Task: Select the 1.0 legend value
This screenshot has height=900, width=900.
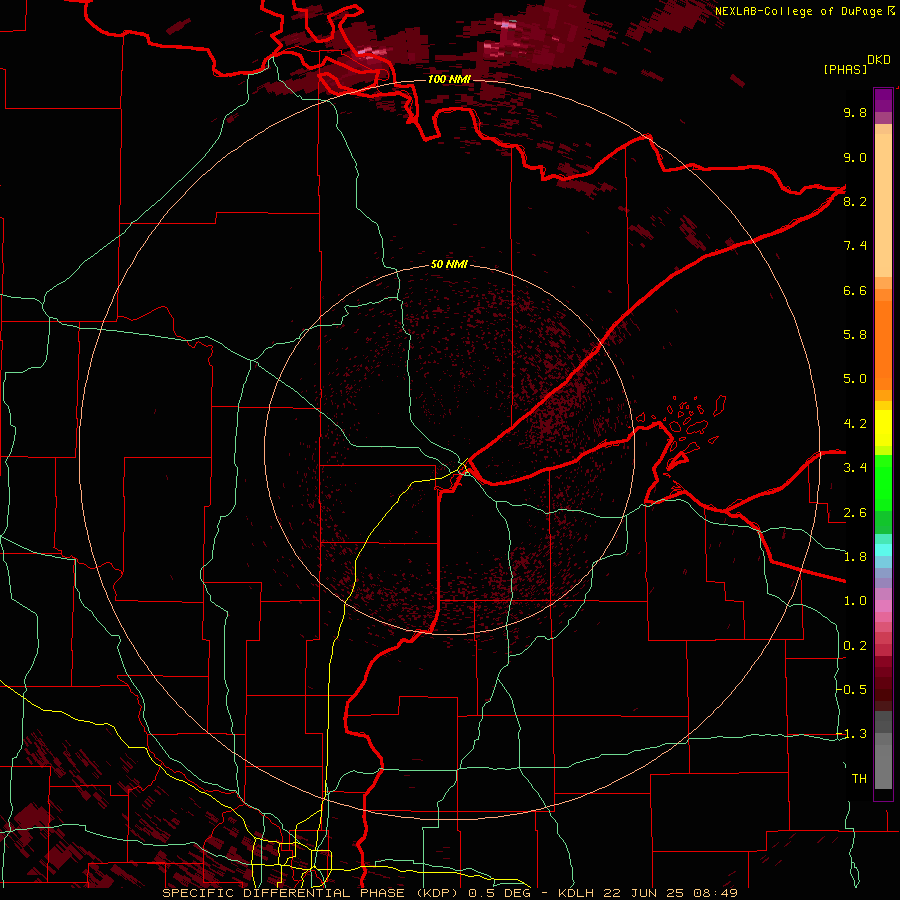Action: coord(855,601)
